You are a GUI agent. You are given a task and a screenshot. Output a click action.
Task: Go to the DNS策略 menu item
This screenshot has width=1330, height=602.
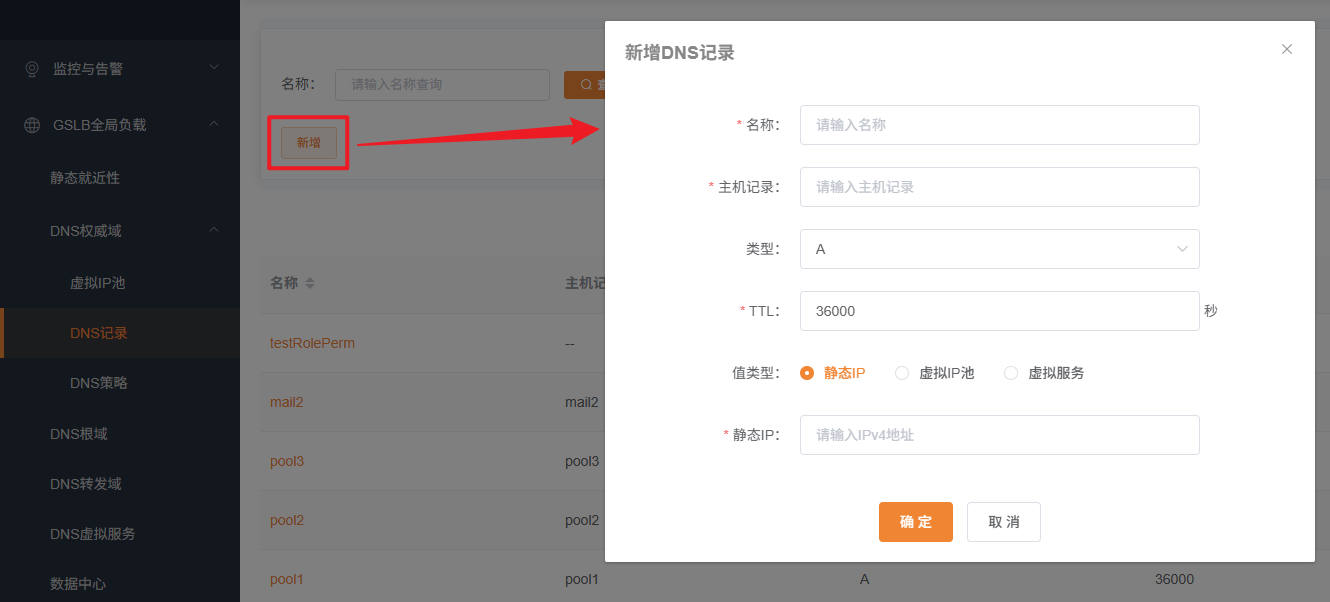(98, 383)
